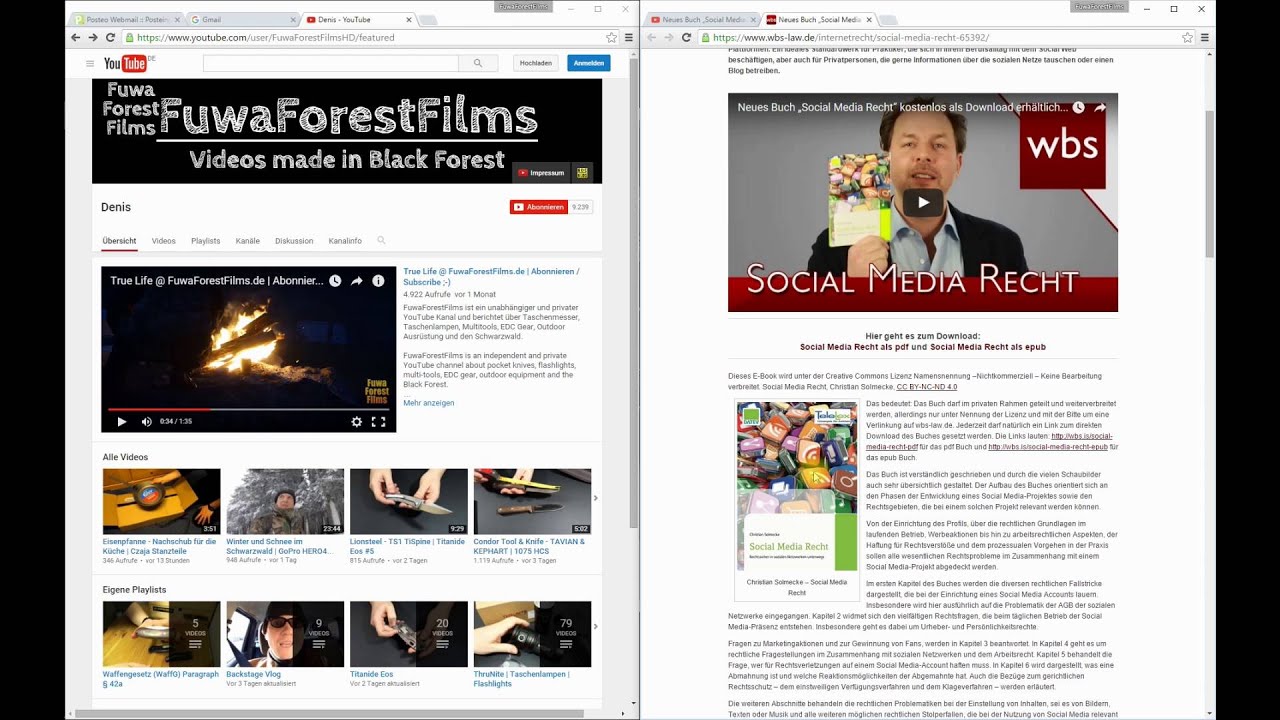Click the wbs-law.de address bar URL
Screen dimensions: 1280x720
pos(851,37)
